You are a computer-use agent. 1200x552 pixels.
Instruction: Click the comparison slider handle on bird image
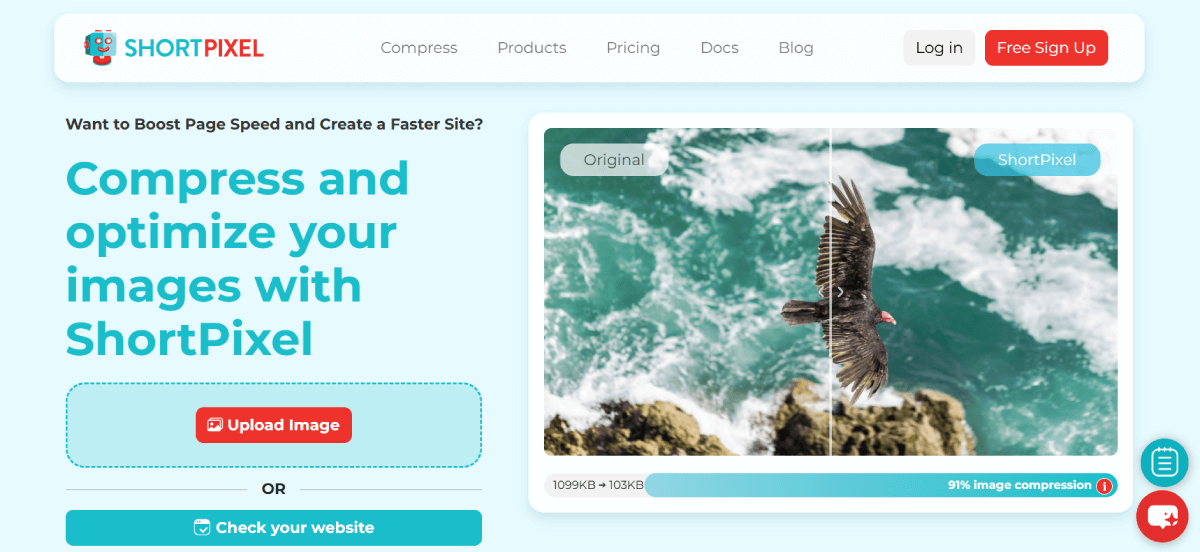(831, 292)
